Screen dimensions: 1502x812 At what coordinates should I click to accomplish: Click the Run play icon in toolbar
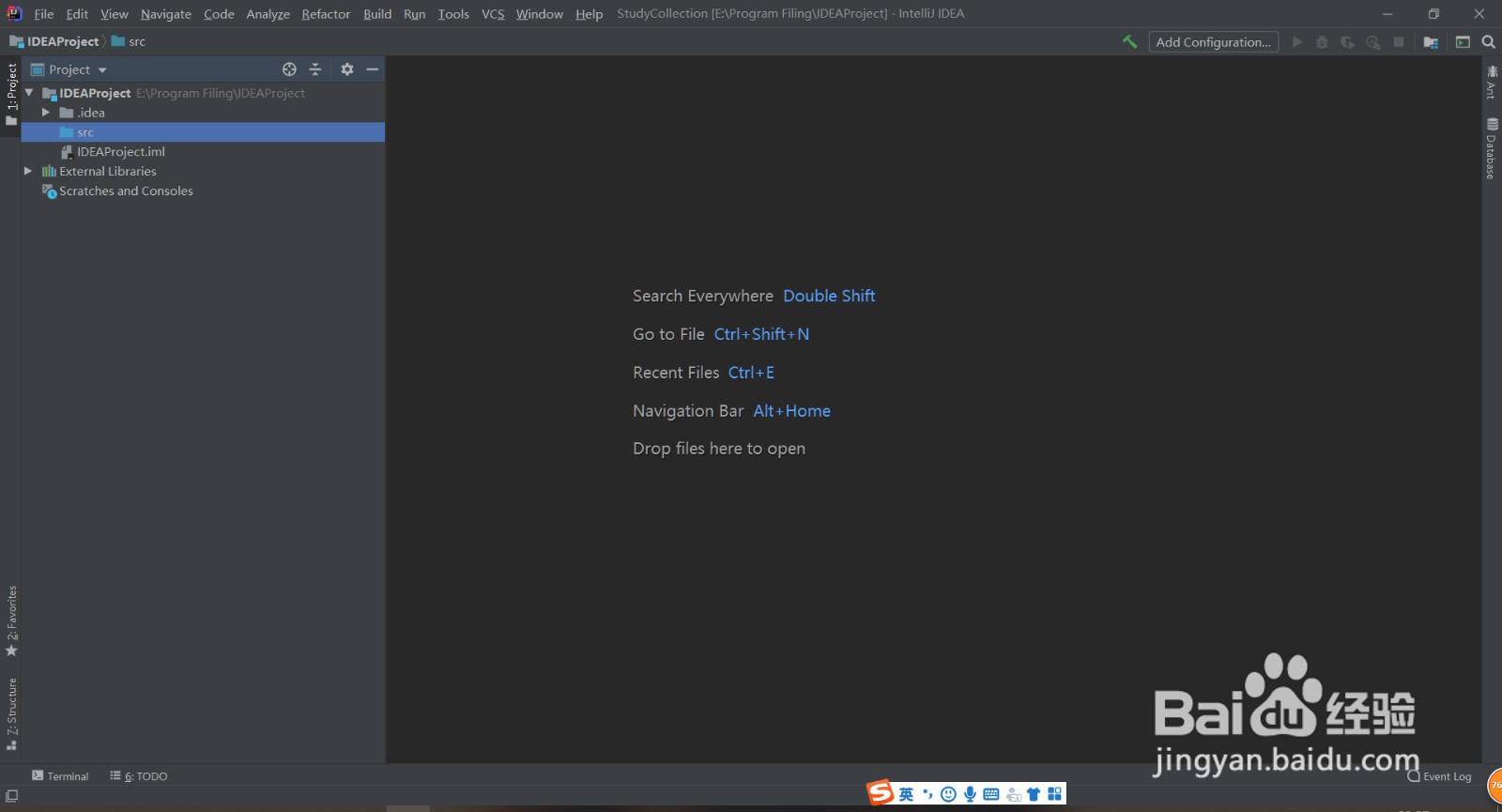coord(1297,42)
